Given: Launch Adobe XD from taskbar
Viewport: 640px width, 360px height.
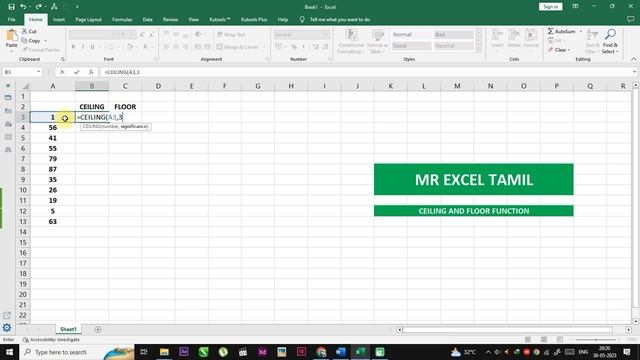Looking at the screenshot, I should 262,352.
